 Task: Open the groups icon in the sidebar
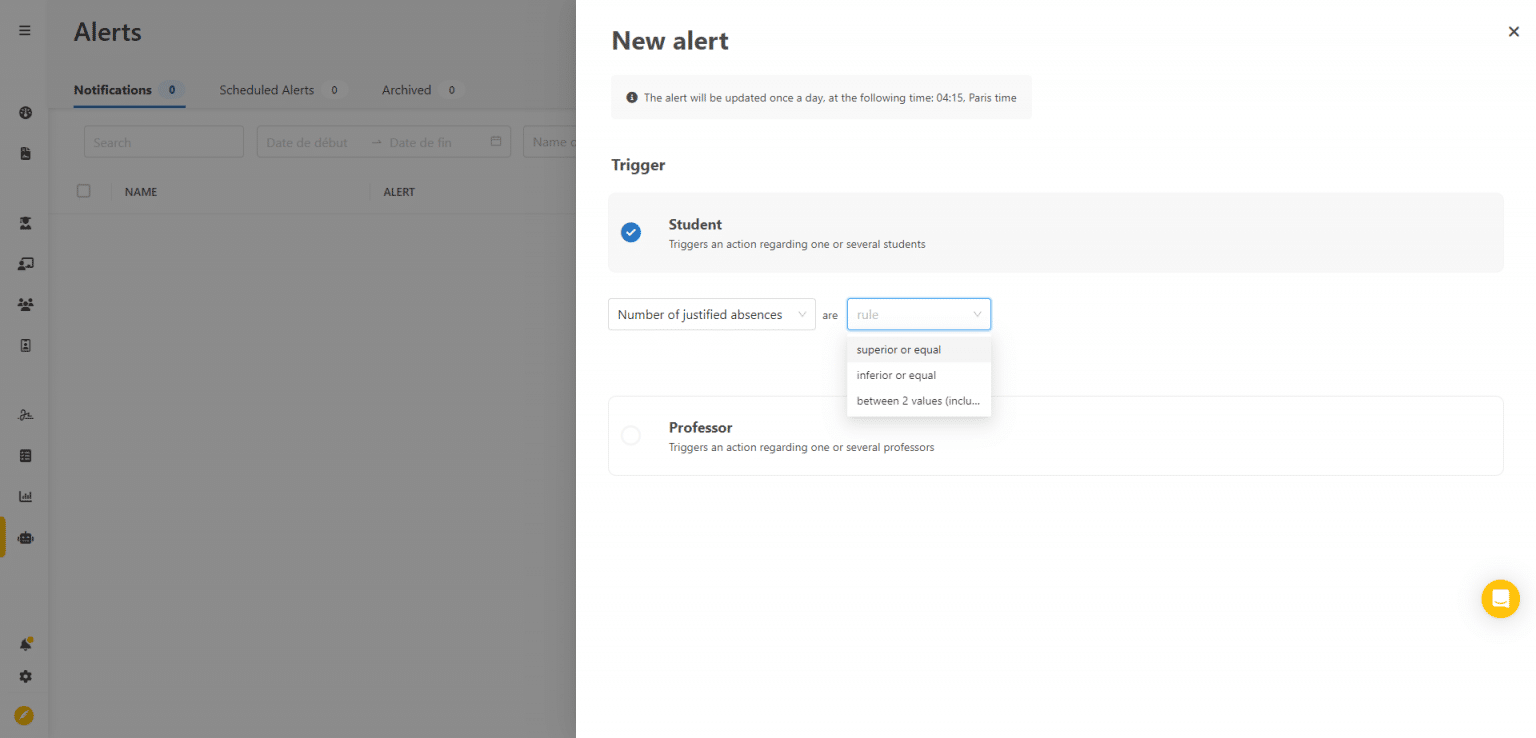24,304
